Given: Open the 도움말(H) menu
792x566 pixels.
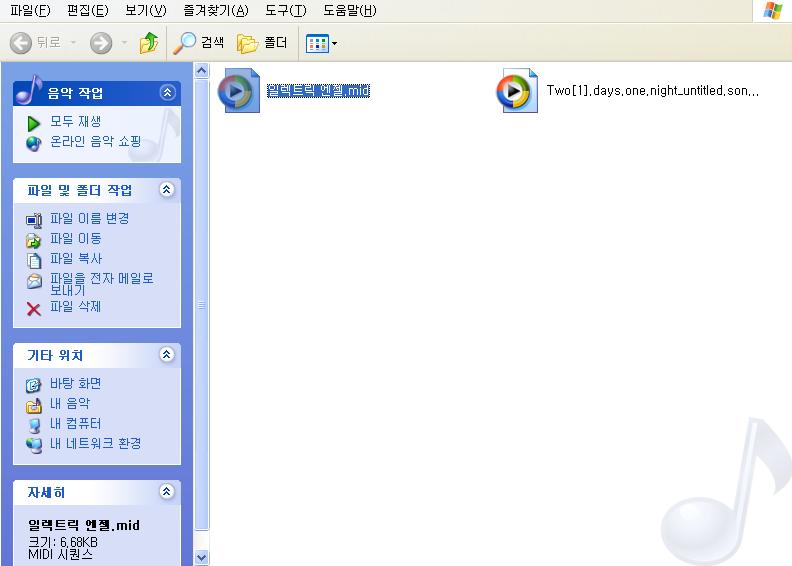Looking at the screenshot, I should [350, 10].
